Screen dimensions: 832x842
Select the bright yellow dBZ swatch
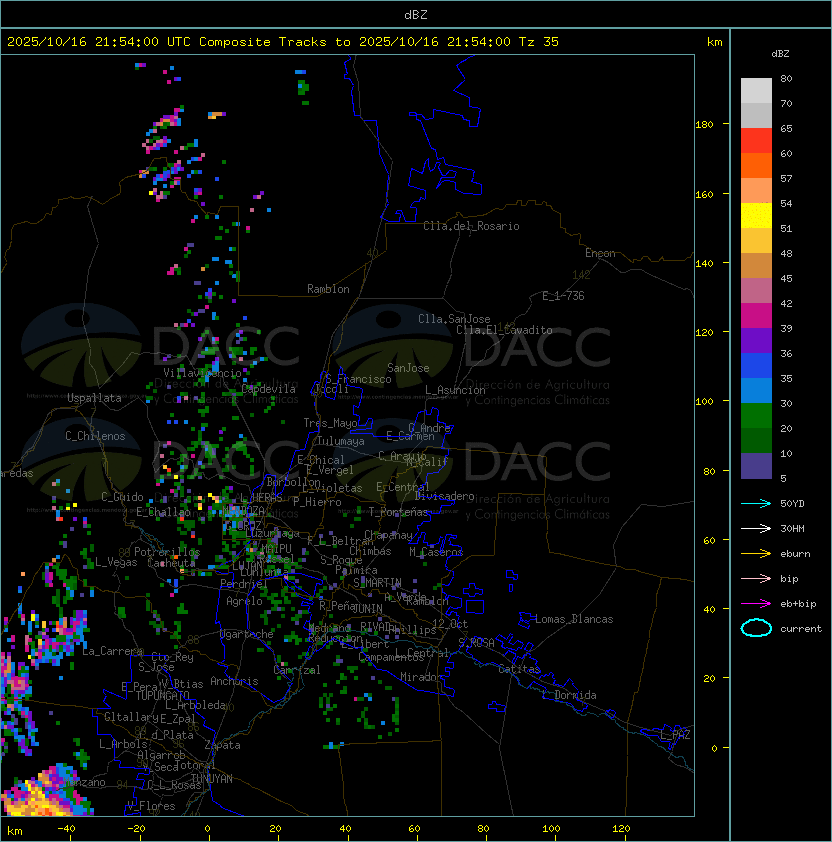coord(756,215)
